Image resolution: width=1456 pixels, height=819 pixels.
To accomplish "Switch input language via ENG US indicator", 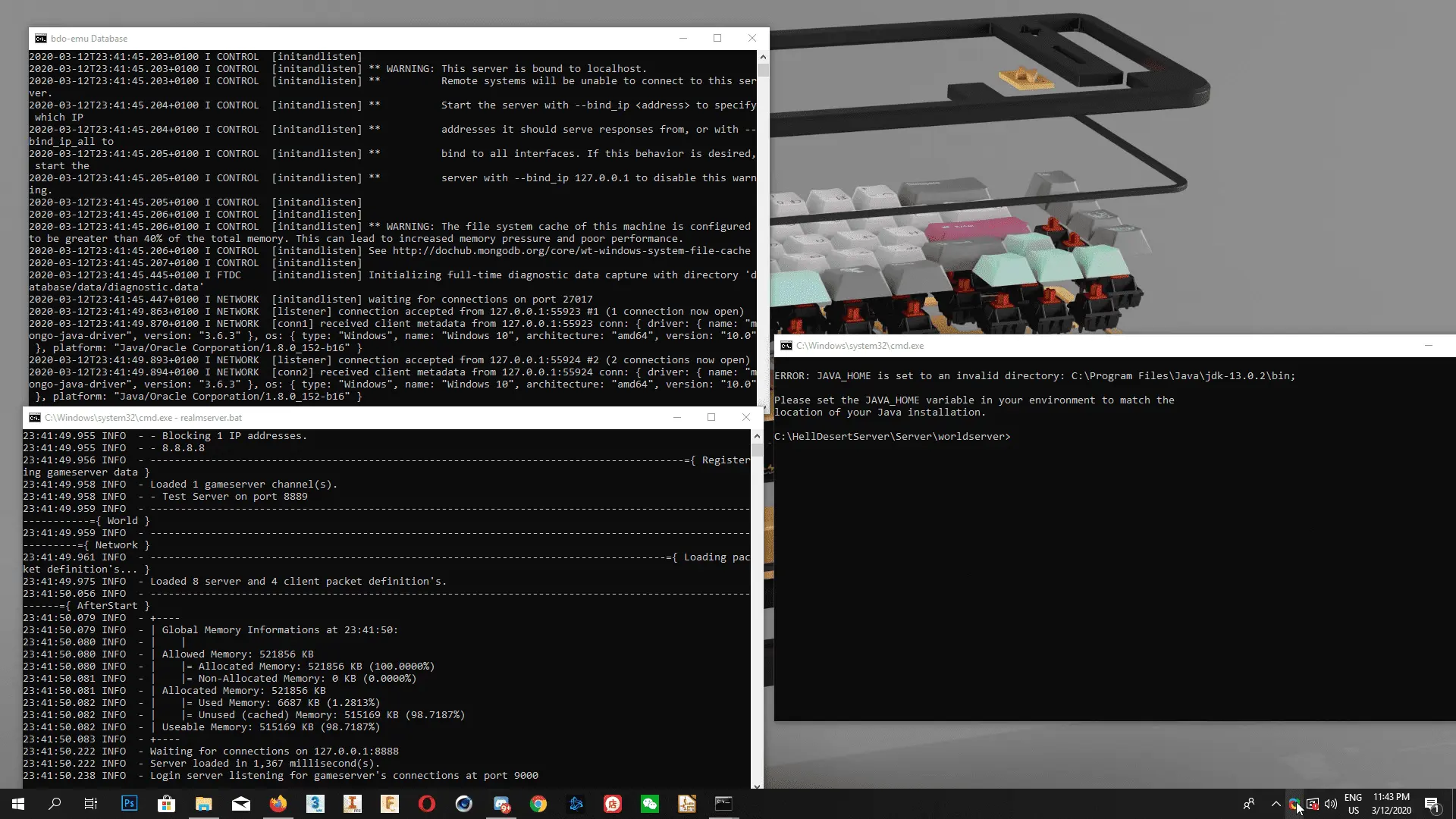I will point(1354,804).
